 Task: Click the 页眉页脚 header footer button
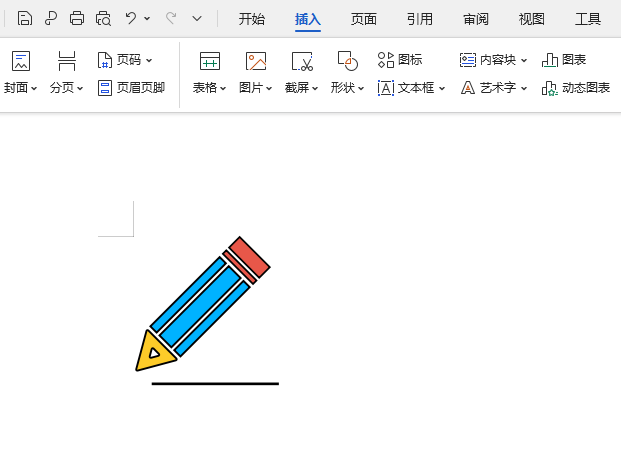(x=131, y=87)
